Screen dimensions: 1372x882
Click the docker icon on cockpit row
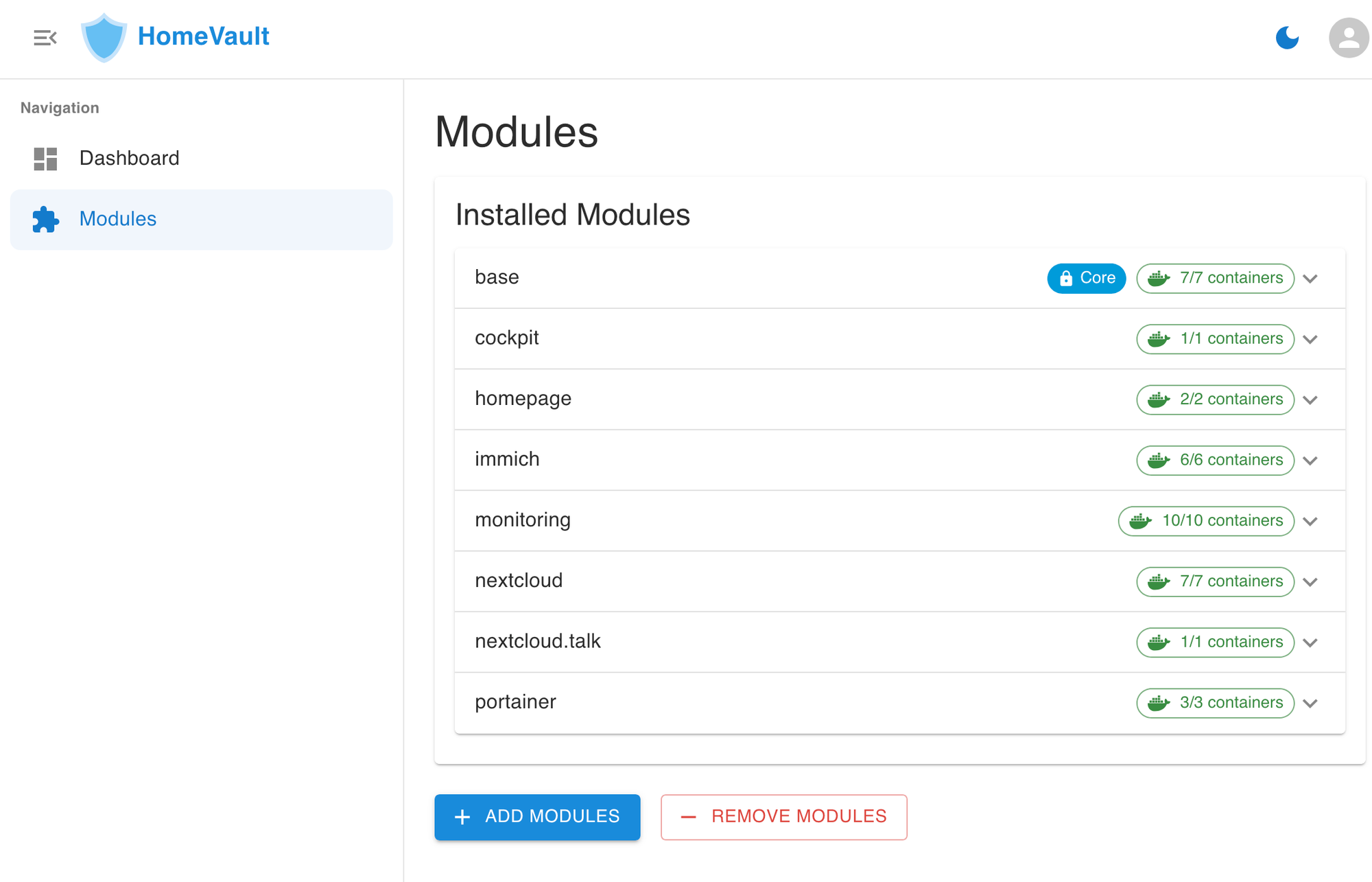pos(1159,339)
